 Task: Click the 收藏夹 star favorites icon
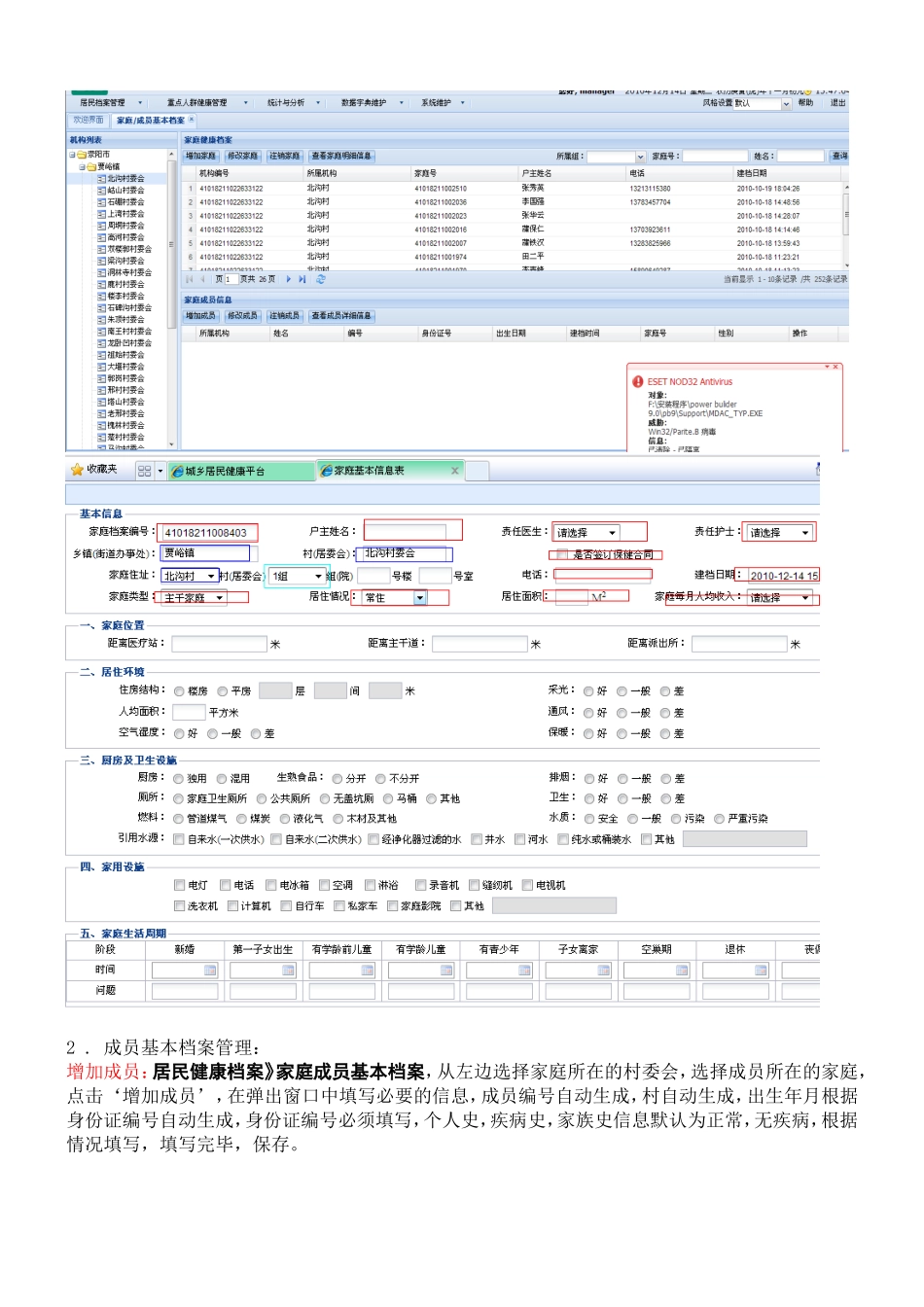pos(77,470)
